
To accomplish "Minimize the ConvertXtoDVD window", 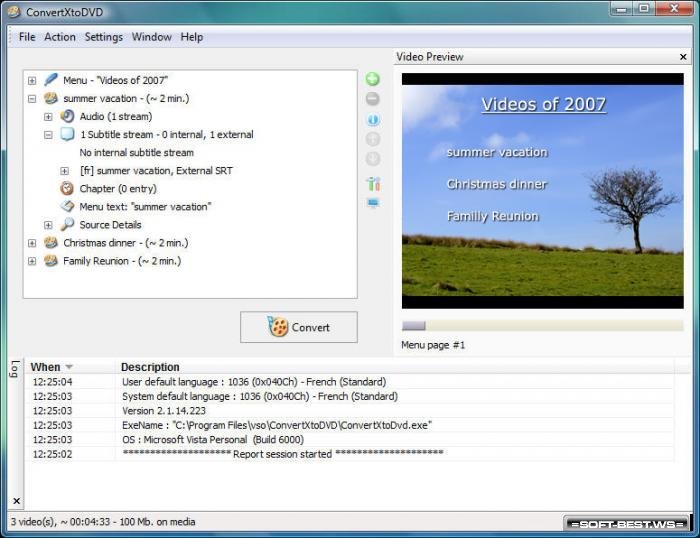I will pyautogui.click(x=622, y=8).
